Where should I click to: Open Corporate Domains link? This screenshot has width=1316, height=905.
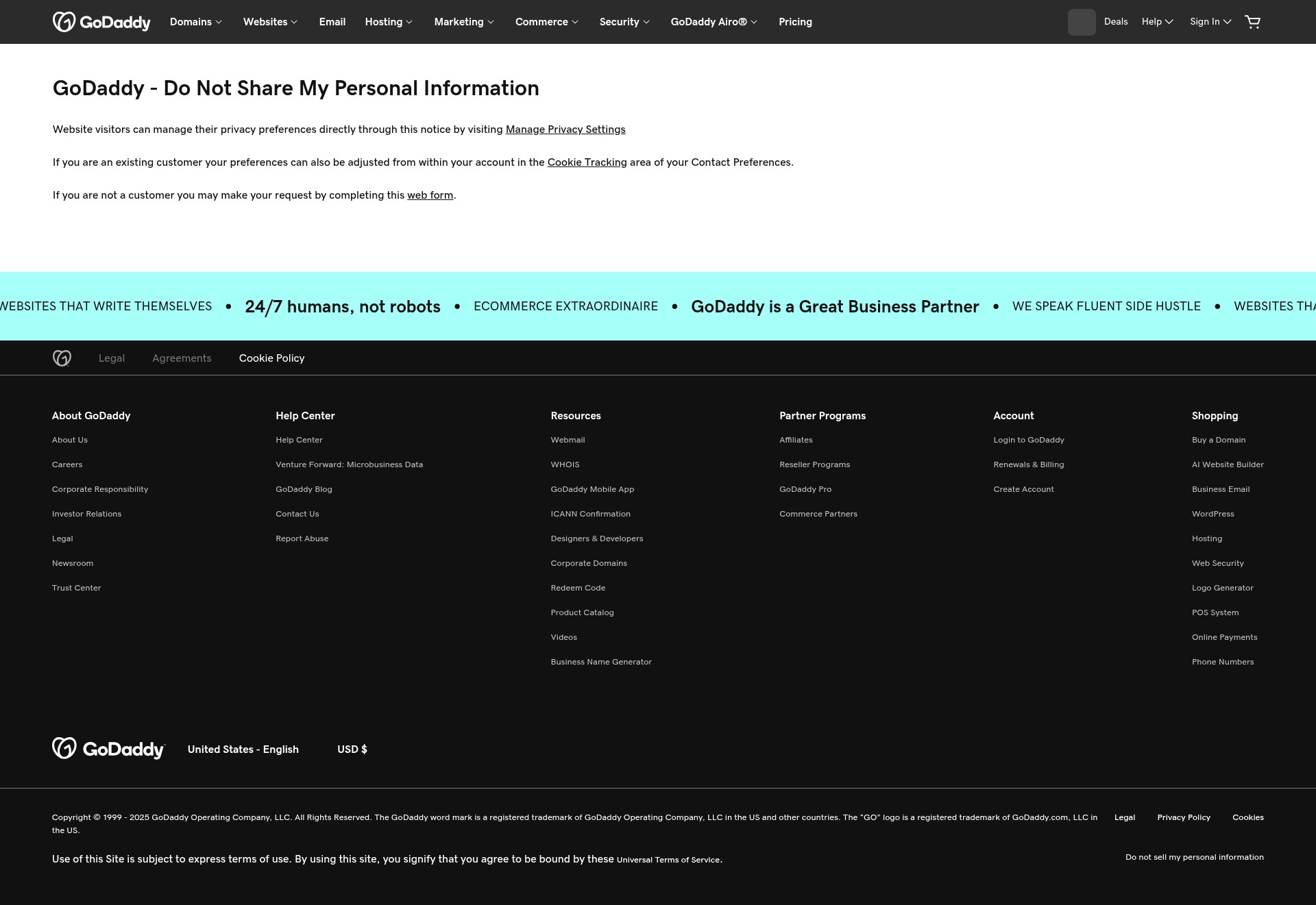pos(588,563)
